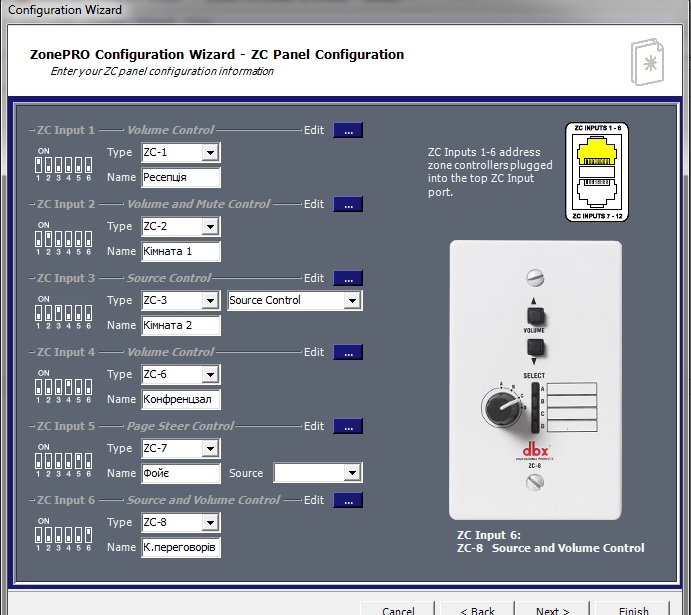Open the Edit button for ZC Input 2
This screenshot has width=691, height=615.
(x=347, y=204)
